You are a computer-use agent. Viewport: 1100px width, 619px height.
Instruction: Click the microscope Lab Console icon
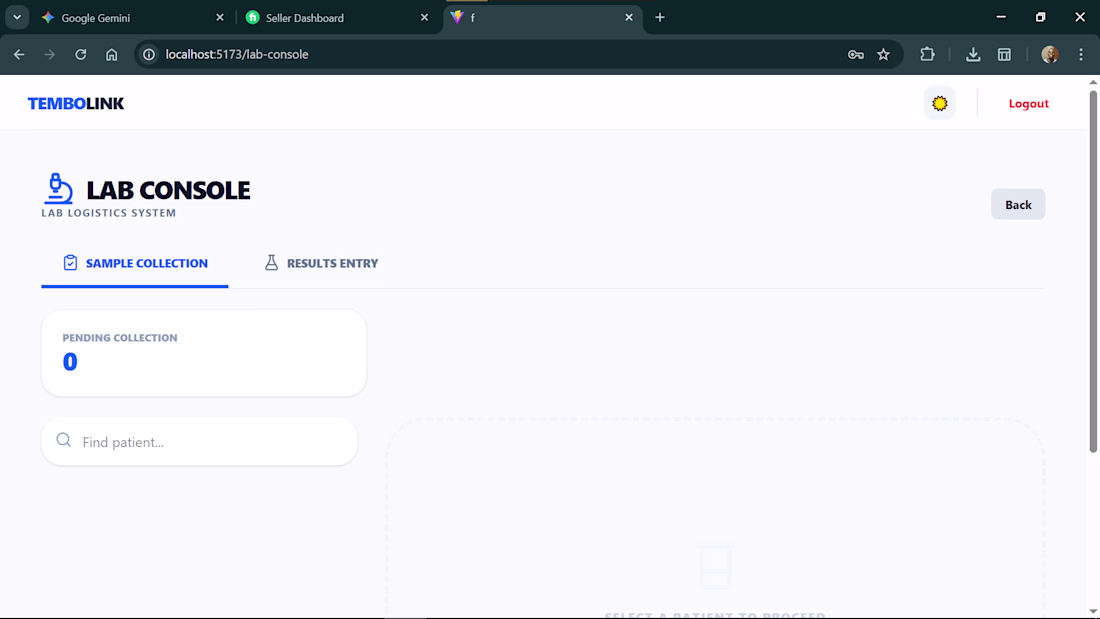tap(58, 189)
